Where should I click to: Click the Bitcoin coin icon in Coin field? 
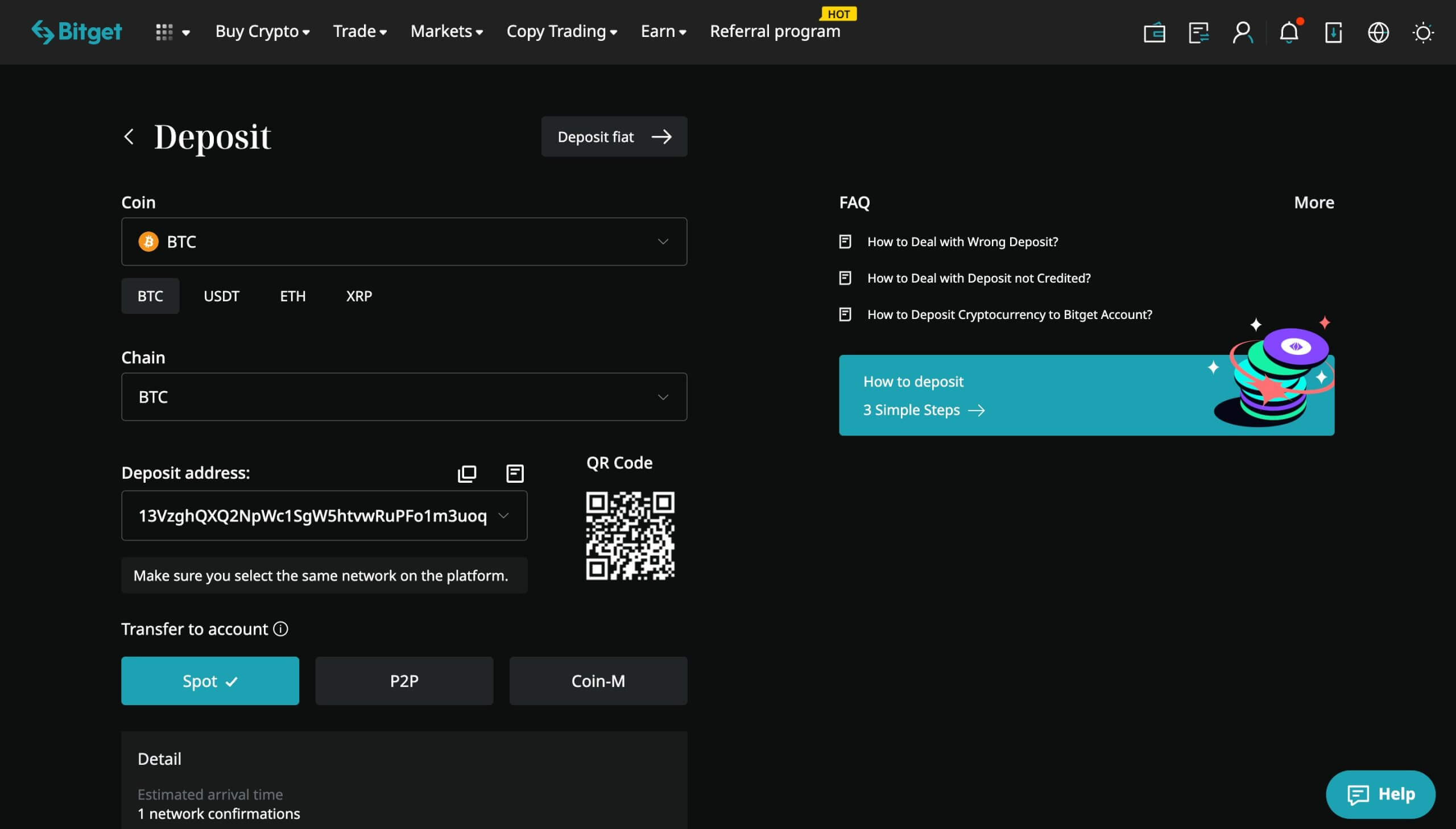pyautogui.click(x=148, y=242)
